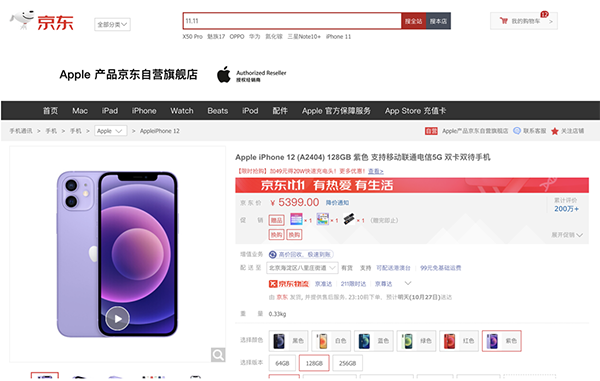
Task: Click the third gift cable icon
Action: point(349,219)
